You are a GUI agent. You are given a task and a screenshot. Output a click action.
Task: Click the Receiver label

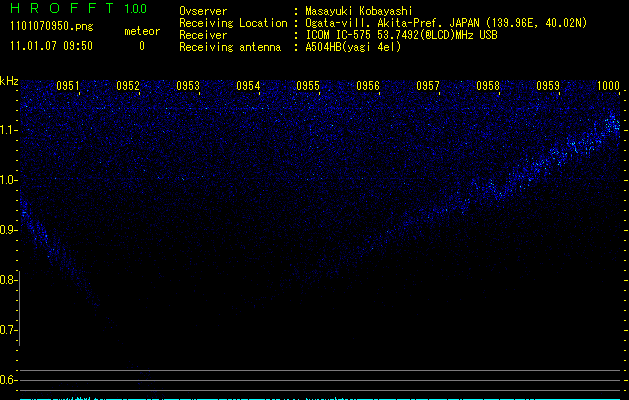pyautogui.click(x=203, y=35)
